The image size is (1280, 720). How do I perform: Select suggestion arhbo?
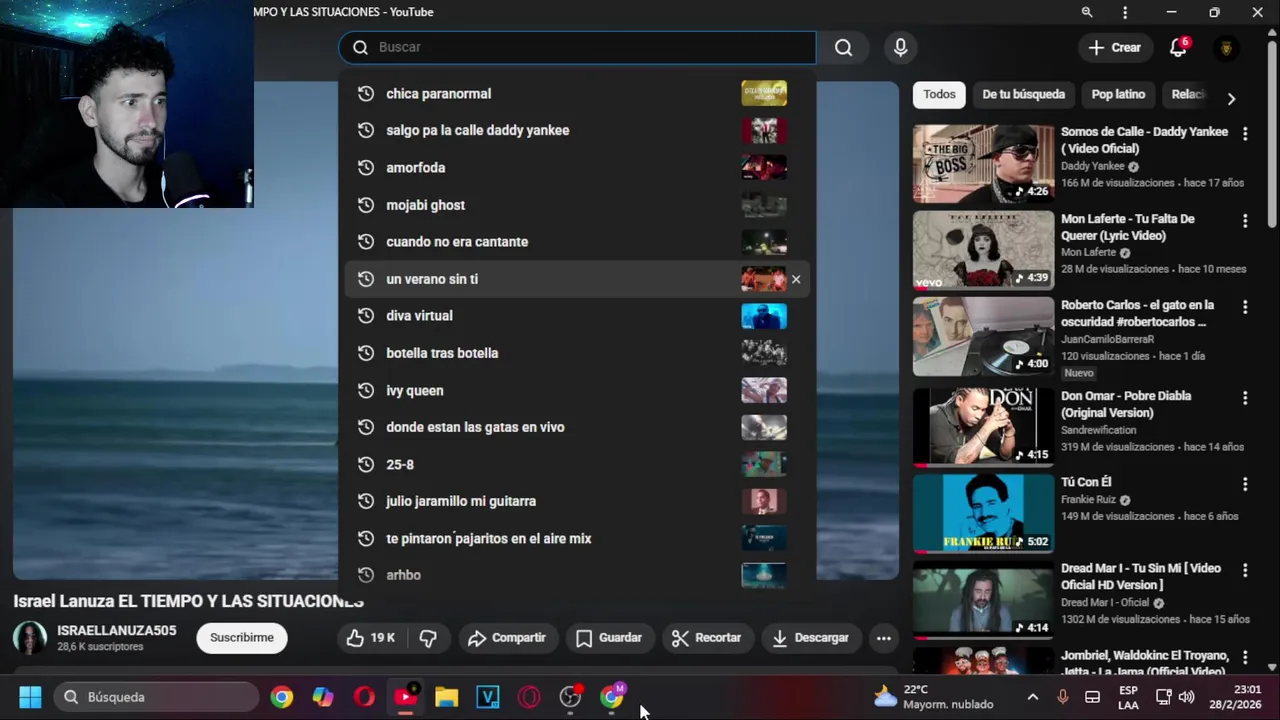(x=576, y=575)
